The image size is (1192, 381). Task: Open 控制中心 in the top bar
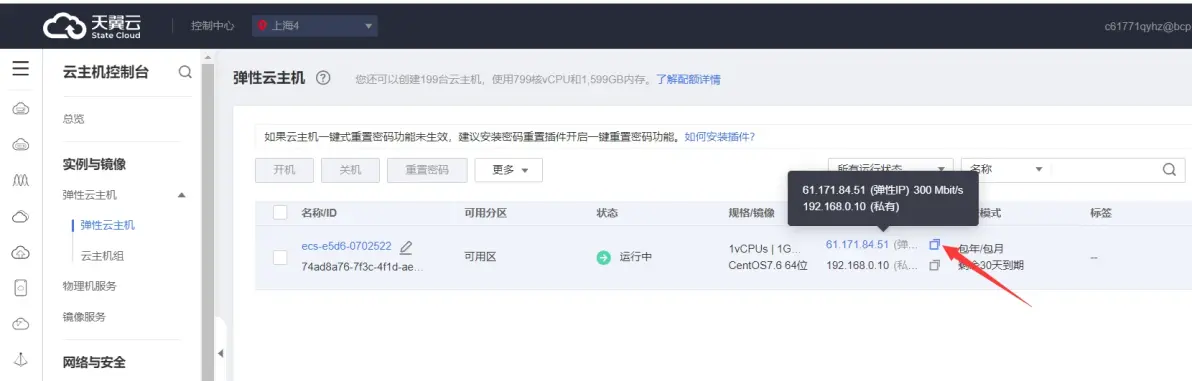pos(213,26)
